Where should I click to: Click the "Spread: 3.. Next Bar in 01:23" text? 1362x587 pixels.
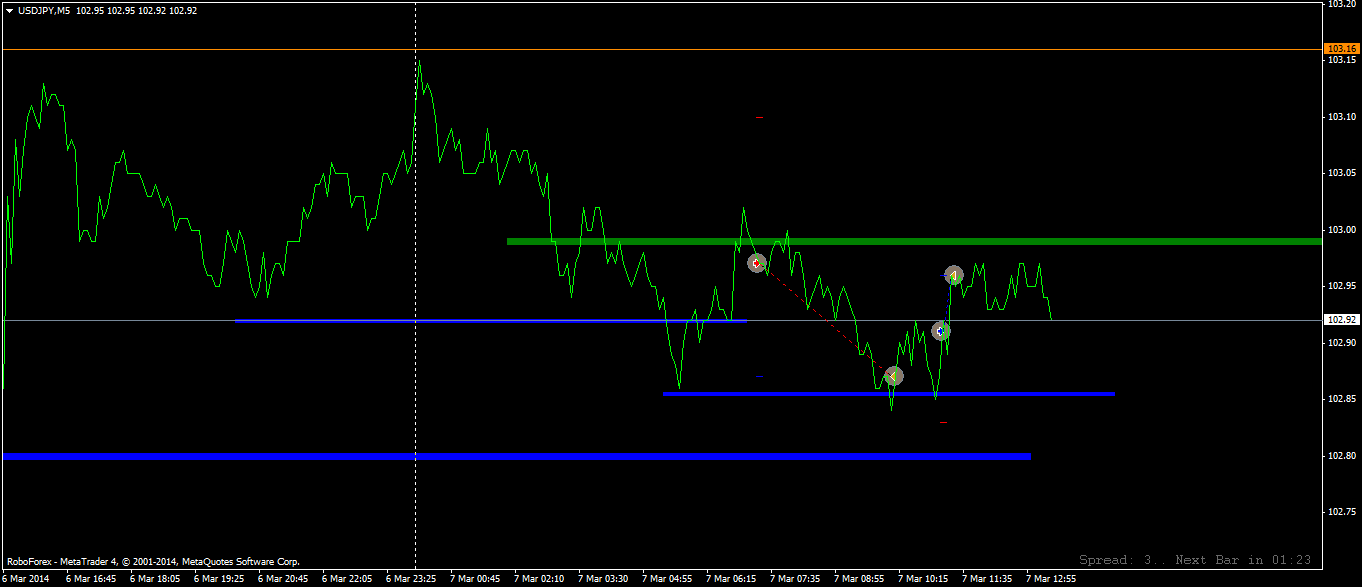pos(1195,560)
